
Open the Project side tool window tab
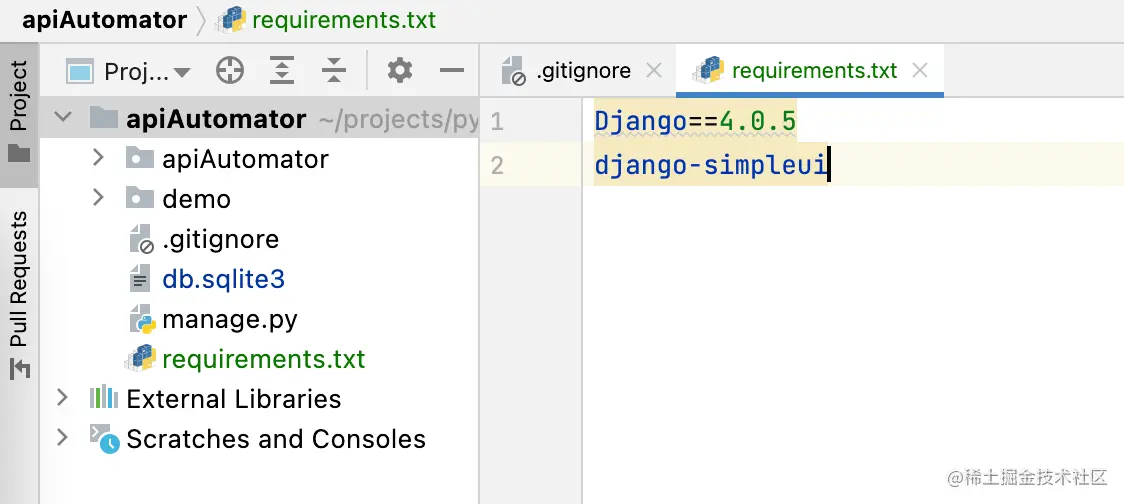[x=19, y=113]
